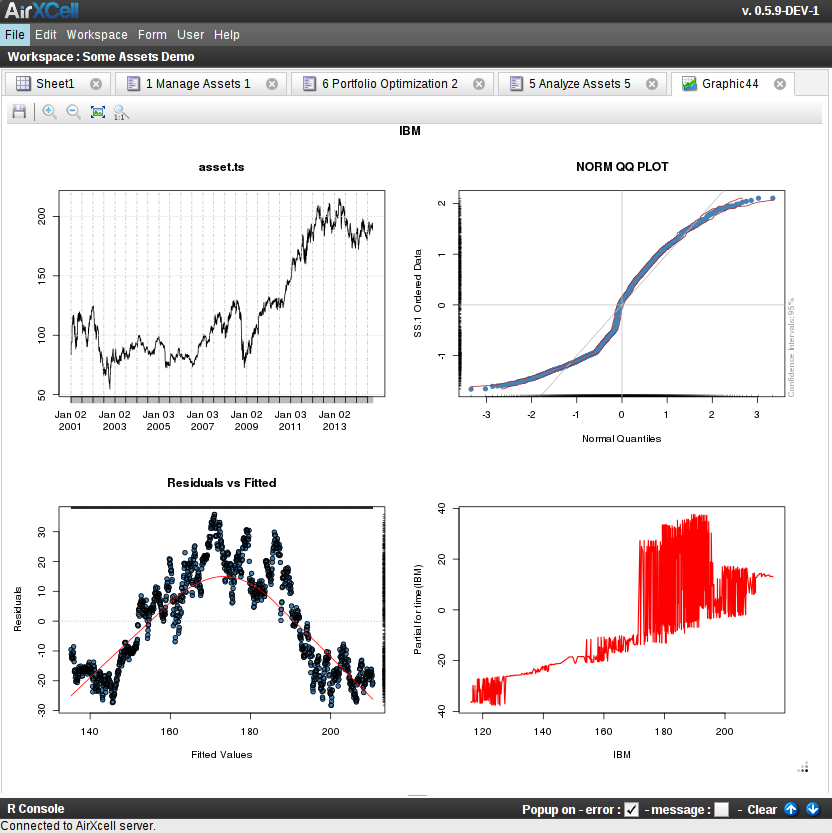Close the Sheet1 tab
This screenshot has height=833, width=832.
point(96,84)
